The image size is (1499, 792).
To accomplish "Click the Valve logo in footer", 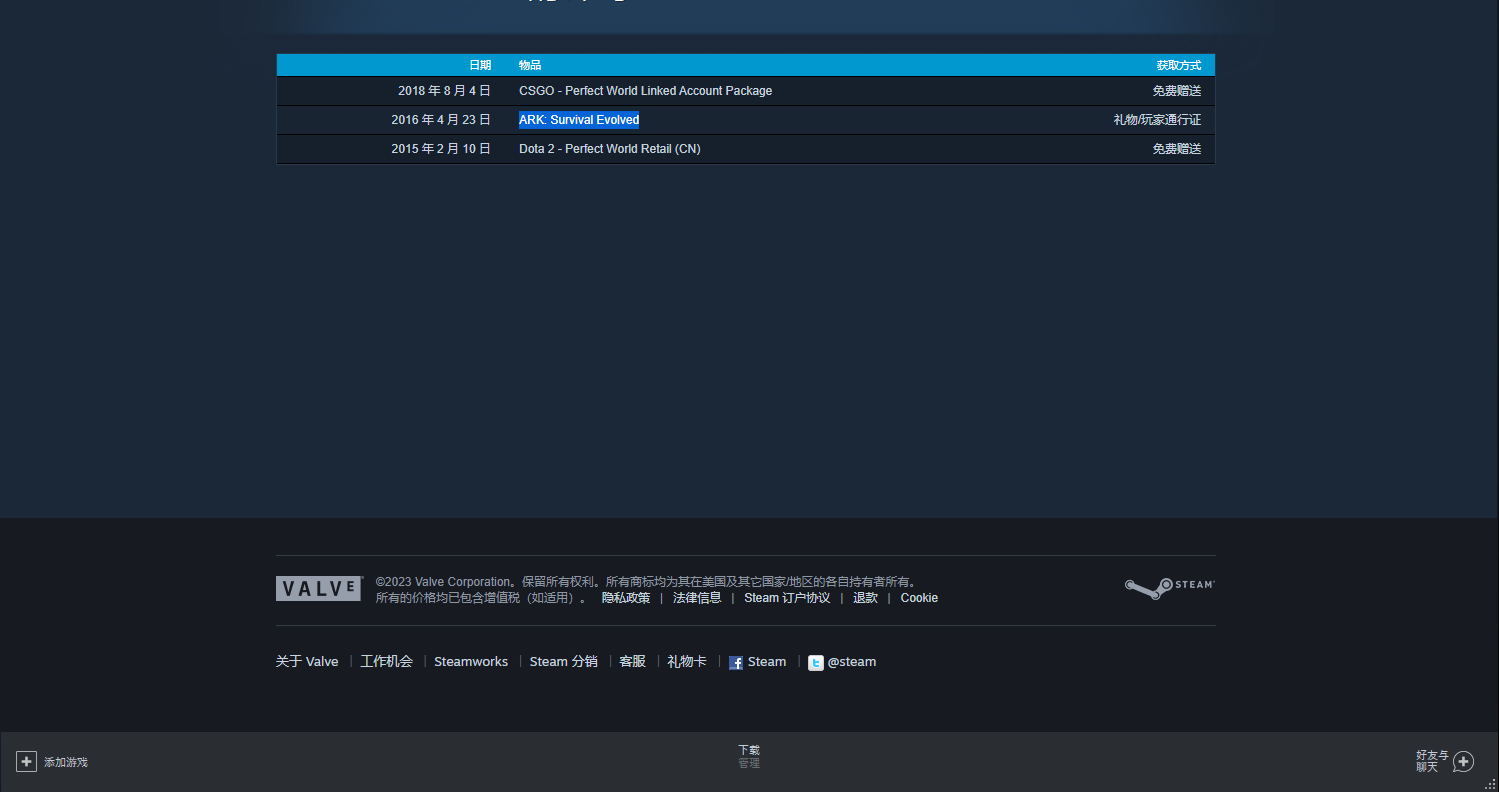I will click(318, 588).
